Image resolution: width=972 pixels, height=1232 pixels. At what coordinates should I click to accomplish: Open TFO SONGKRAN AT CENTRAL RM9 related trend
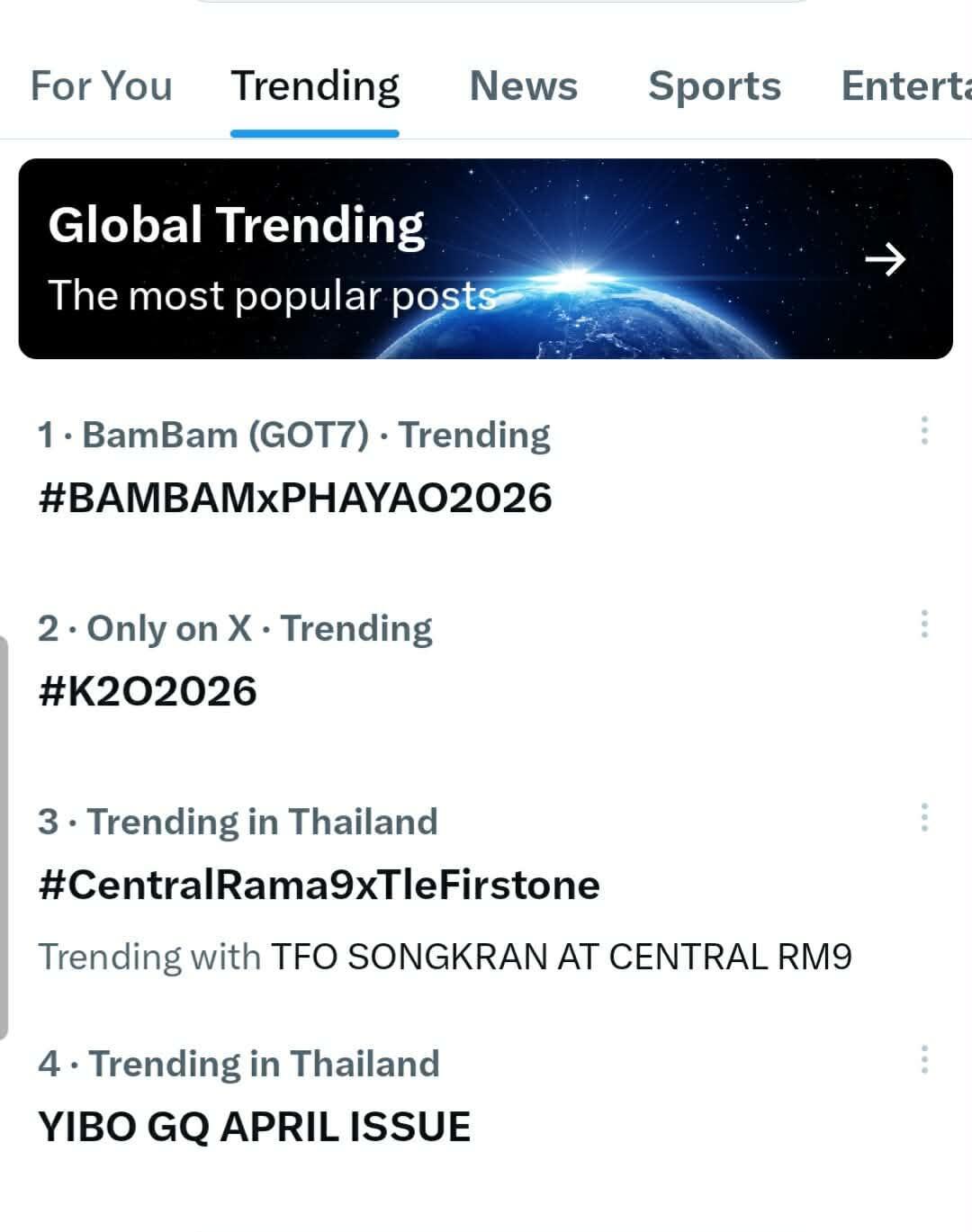tap(561, 957)
